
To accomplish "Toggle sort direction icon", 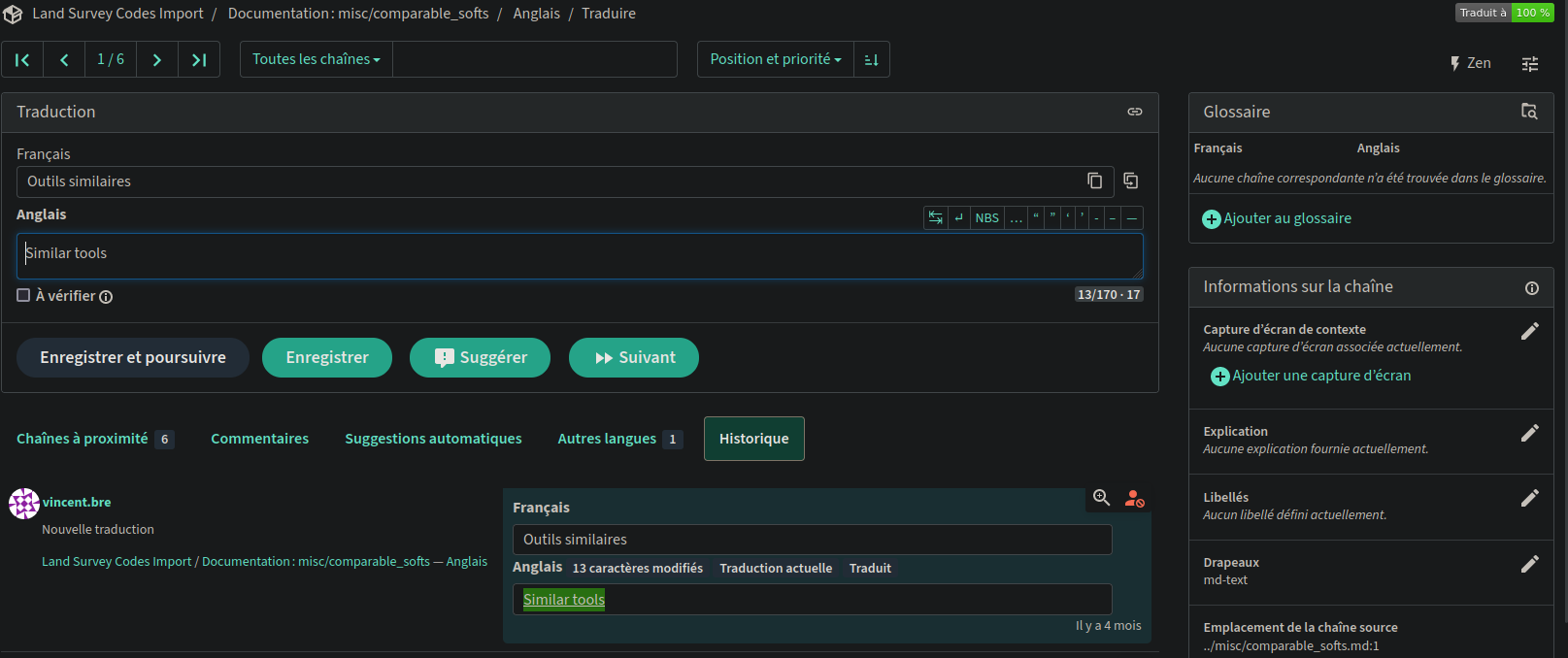I will click(872, 59).
